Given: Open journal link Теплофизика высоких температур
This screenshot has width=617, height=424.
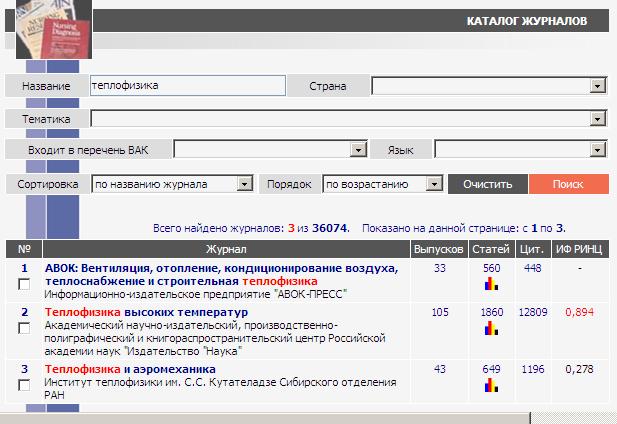Looking at the screenshot, I should (146, 312).
